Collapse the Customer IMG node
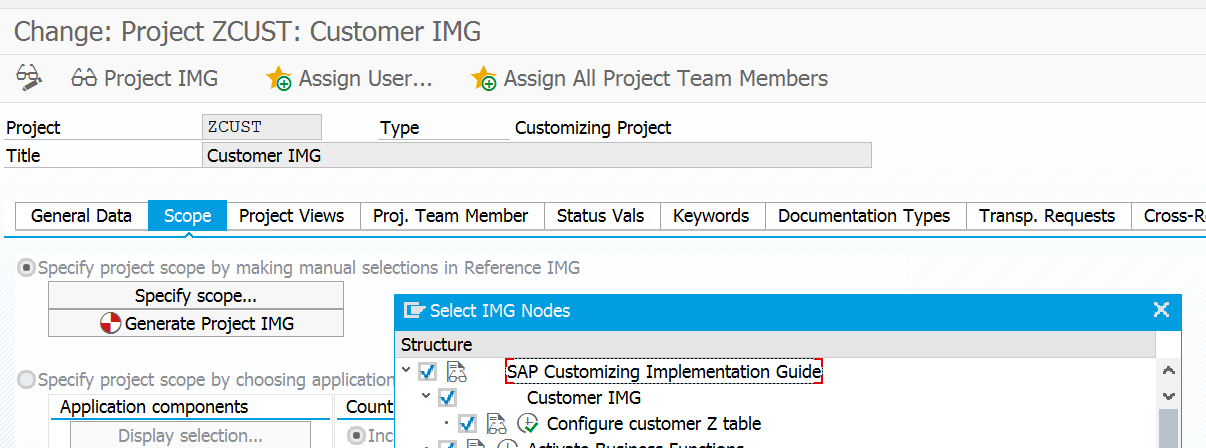This screenshot has height=448, width=1206. [426, 397]
